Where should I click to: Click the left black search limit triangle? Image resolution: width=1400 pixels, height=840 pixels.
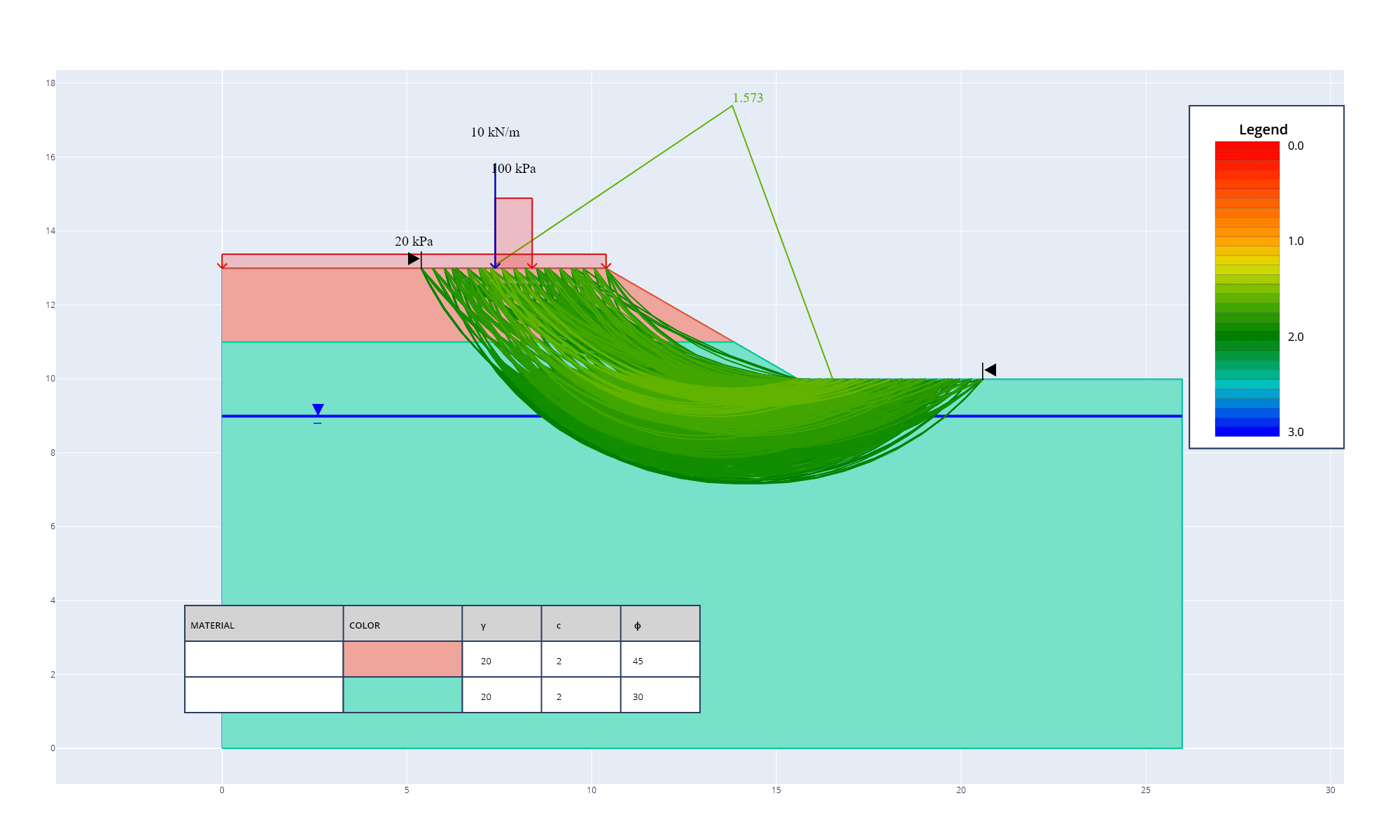[x=414, y=259]
